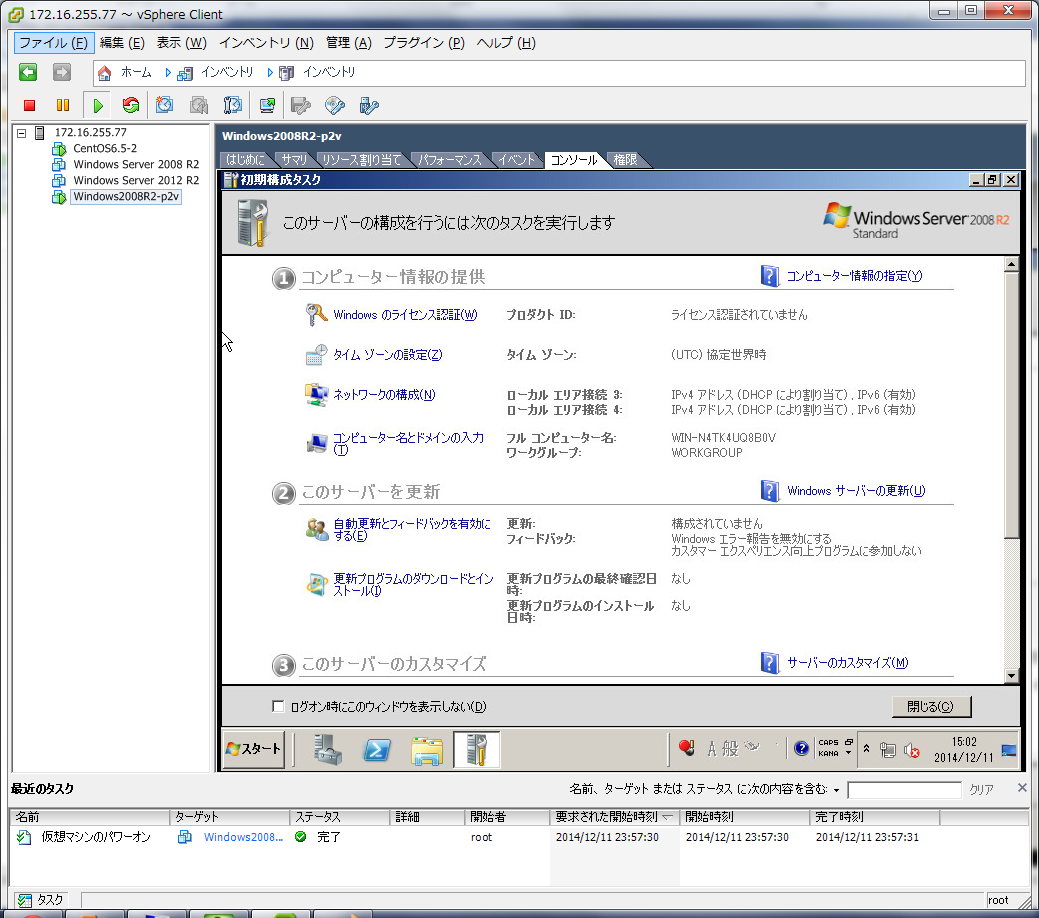The width and height of the screenshot is (1039, 918).
Task: Power off the VM with the red stop icon
Action: click(x=29, y=105)
